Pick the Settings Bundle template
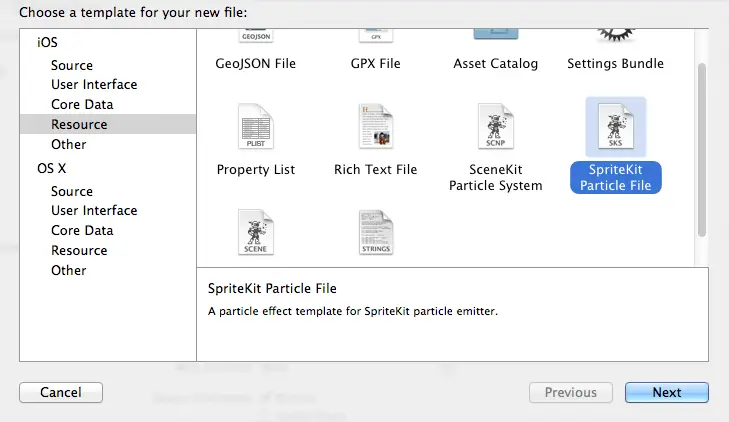729x422 pixels. point(615,38)
